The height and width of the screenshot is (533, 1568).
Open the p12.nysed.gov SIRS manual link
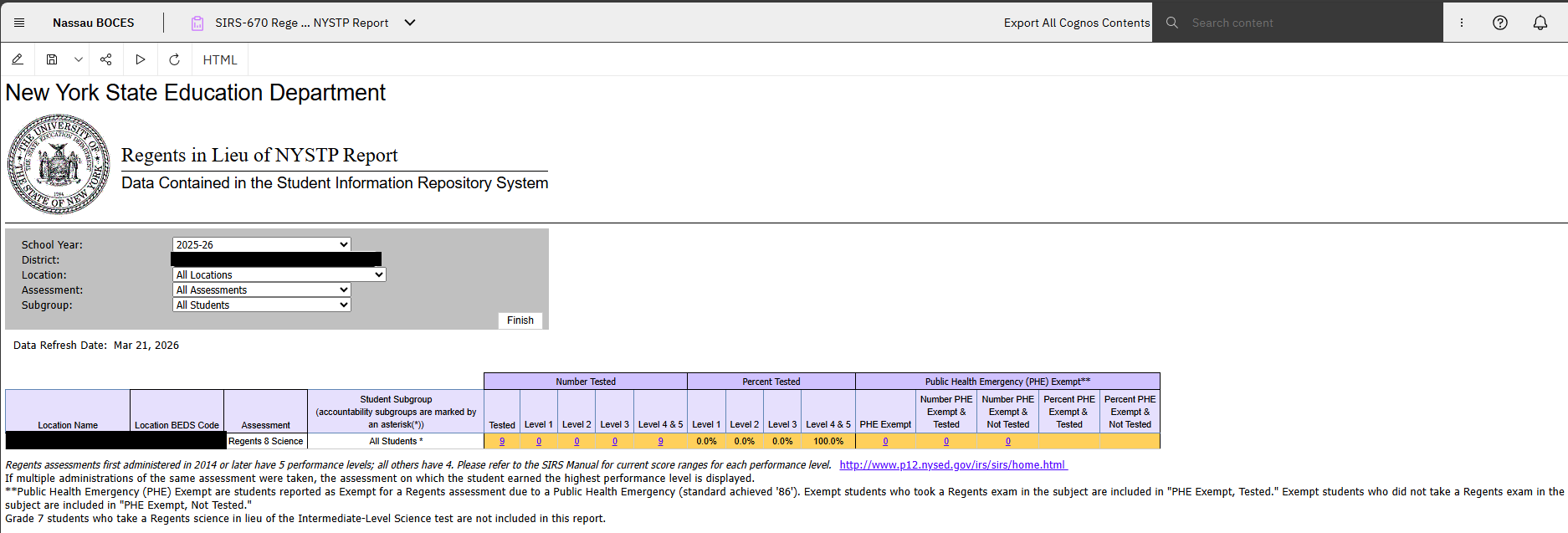click(953, 465)
